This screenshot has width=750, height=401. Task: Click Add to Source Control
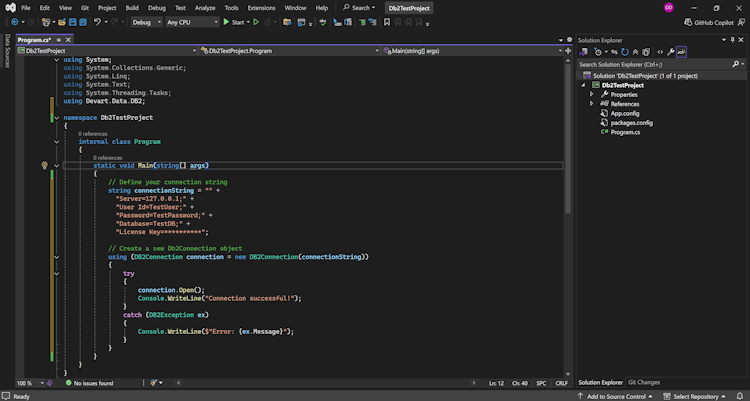(x=618, y=396)
